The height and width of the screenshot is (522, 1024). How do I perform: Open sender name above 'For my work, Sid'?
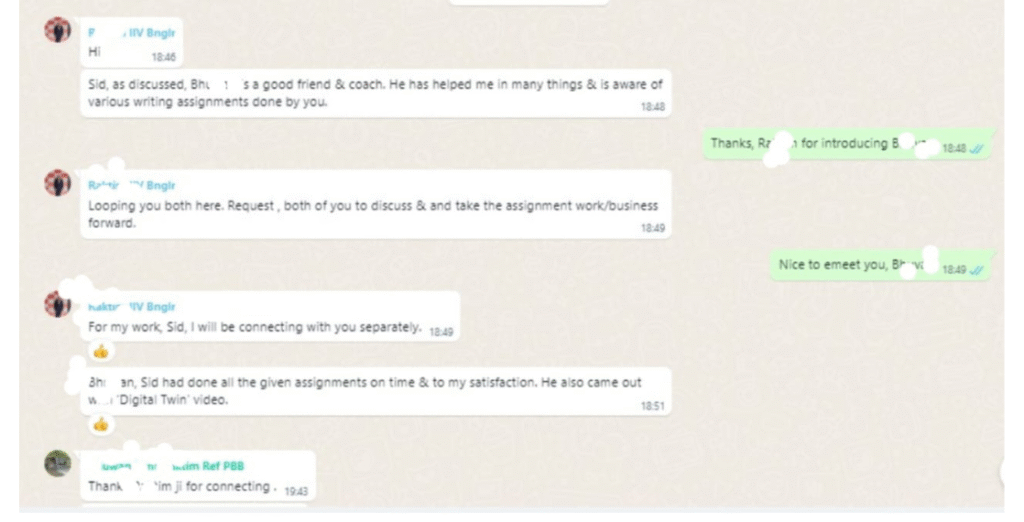point(131,306)
